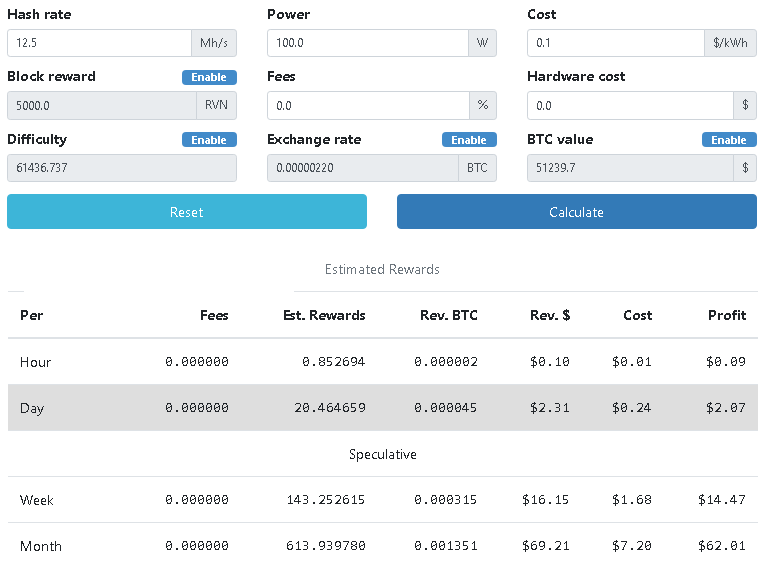Toggle the Difficulty Enable button
This screenshot has height=580, width=765.
209,140
